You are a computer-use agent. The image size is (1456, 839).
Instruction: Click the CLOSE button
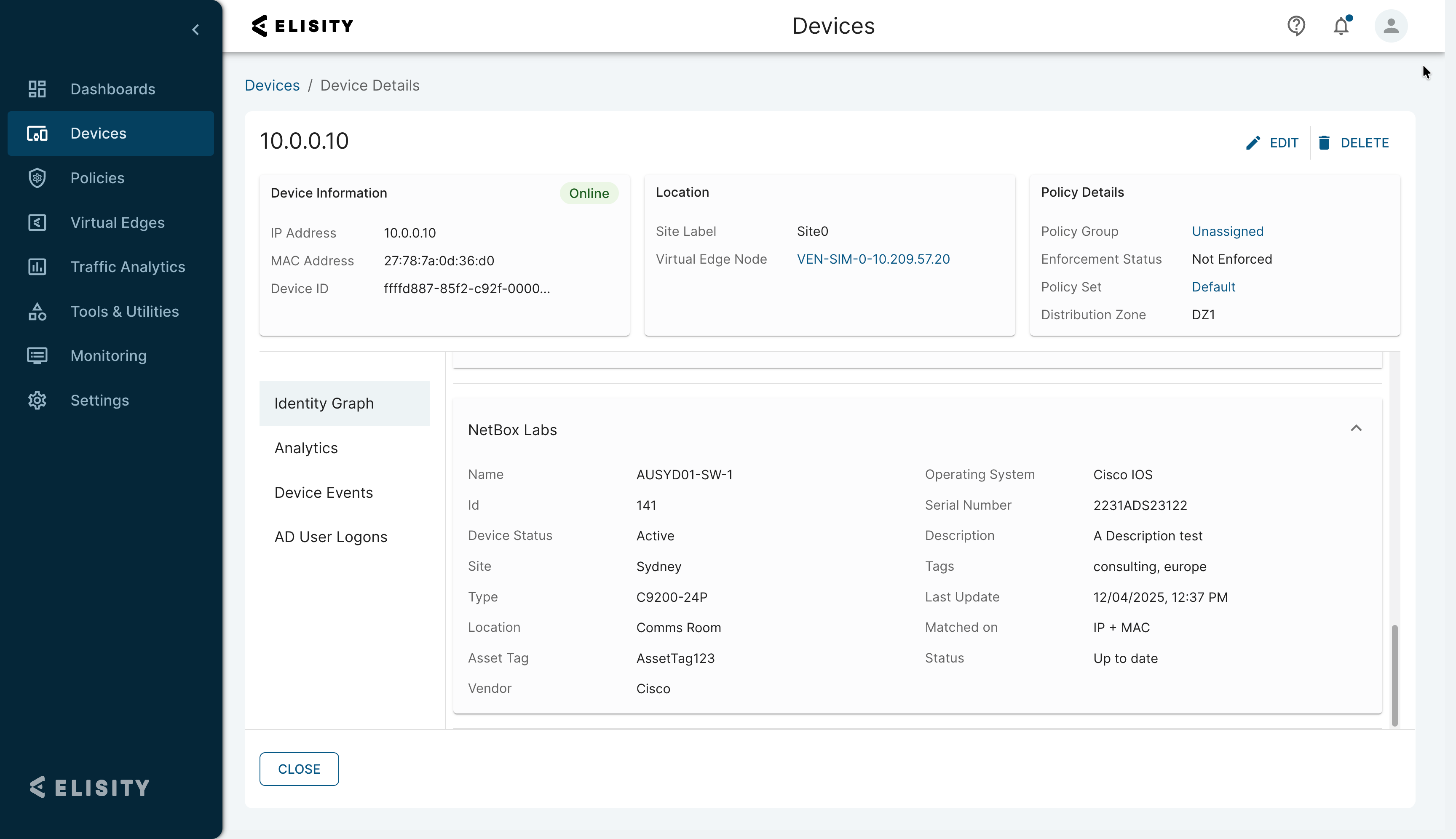(299, 769)
